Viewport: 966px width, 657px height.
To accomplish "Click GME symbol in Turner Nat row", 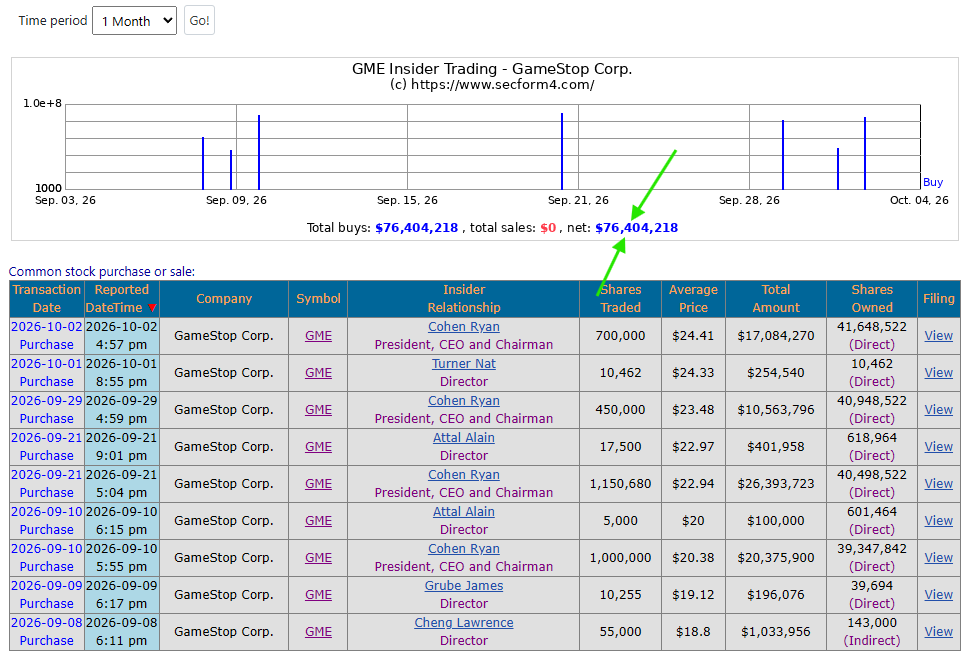I will 318,373.
